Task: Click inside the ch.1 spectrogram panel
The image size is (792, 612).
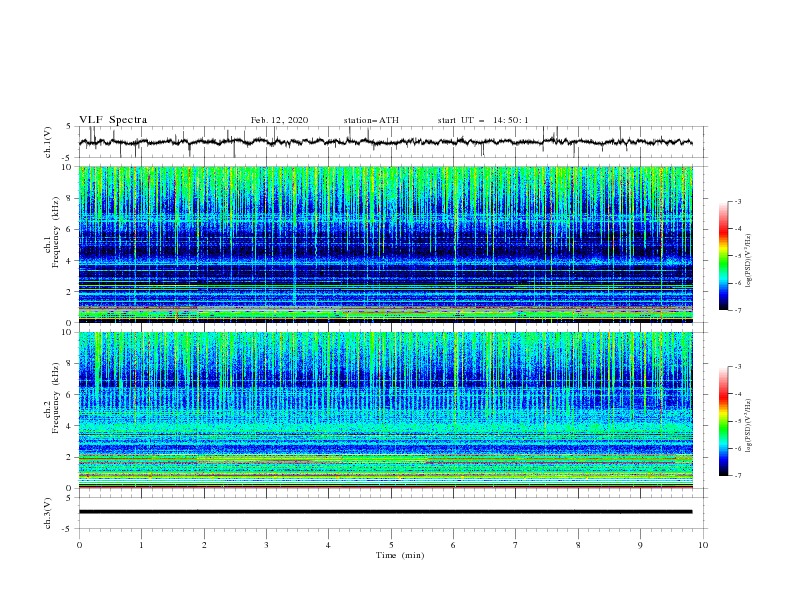Action: tap(386, 244)
